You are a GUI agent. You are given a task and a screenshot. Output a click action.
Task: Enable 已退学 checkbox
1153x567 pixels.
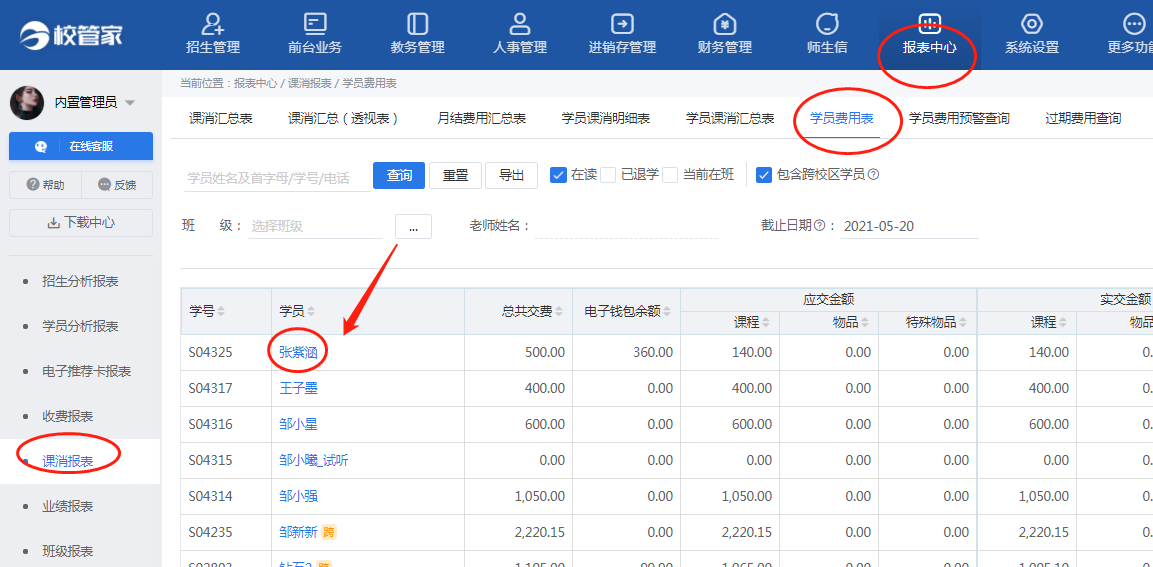[608, 175]
